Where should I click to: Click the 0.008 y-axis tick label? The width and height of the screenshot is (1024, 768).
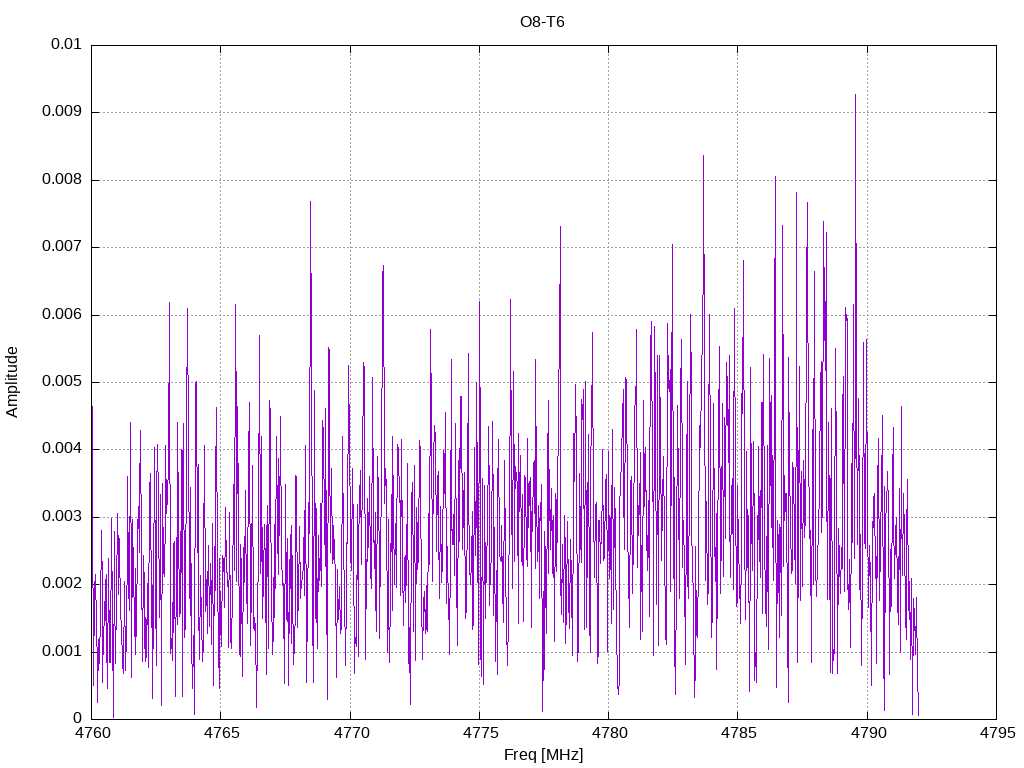(62, 179)
